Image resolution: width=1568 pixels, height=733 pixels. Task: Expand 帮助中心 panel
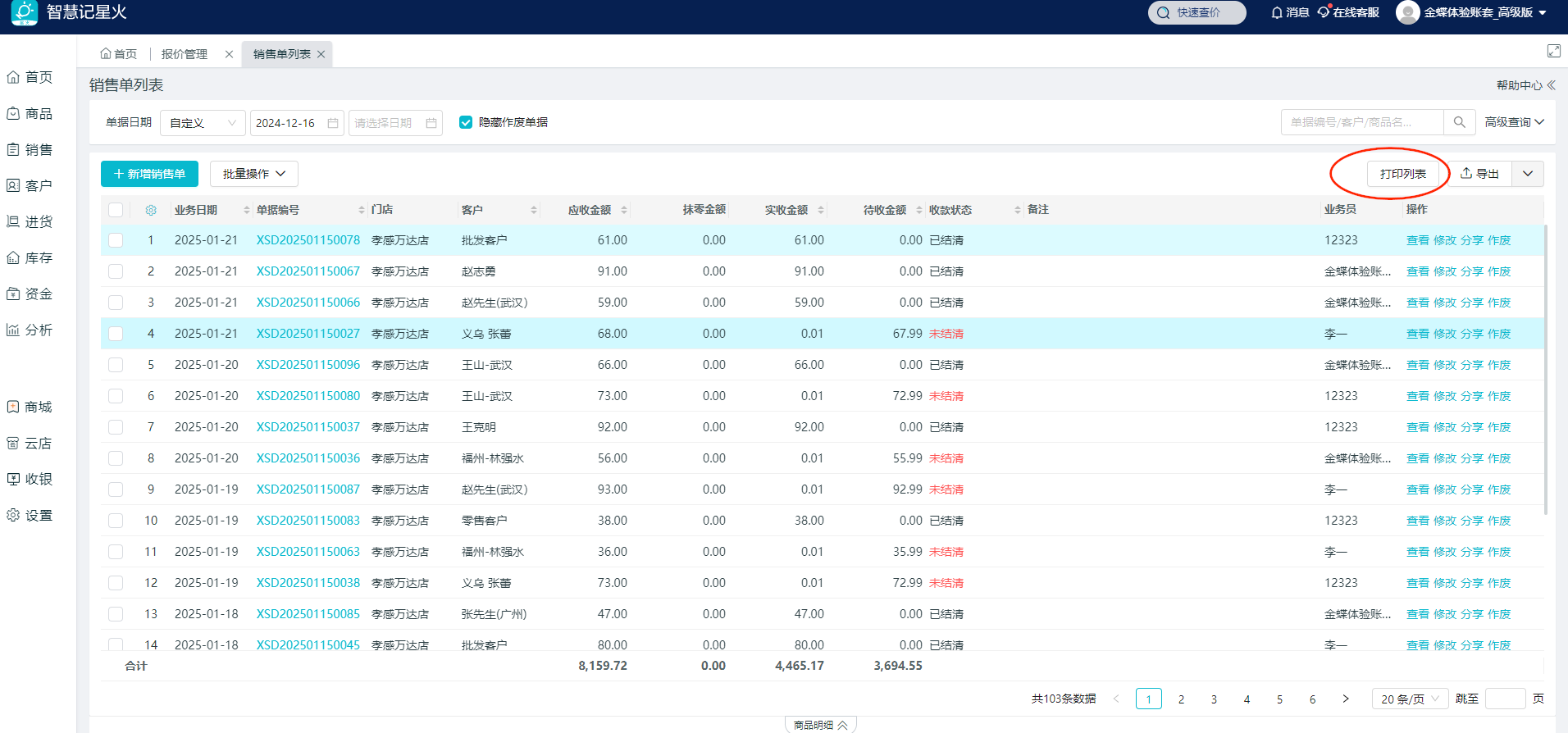click(x=1526, y=85)
